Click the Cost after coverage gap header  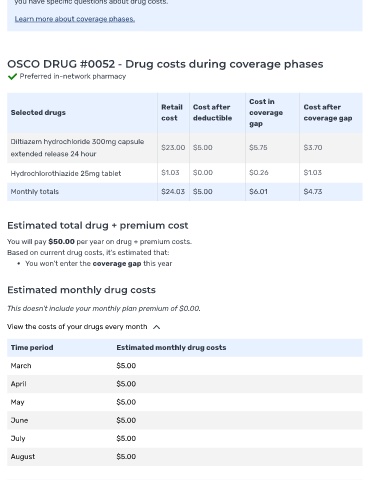(x=328, y=113)
